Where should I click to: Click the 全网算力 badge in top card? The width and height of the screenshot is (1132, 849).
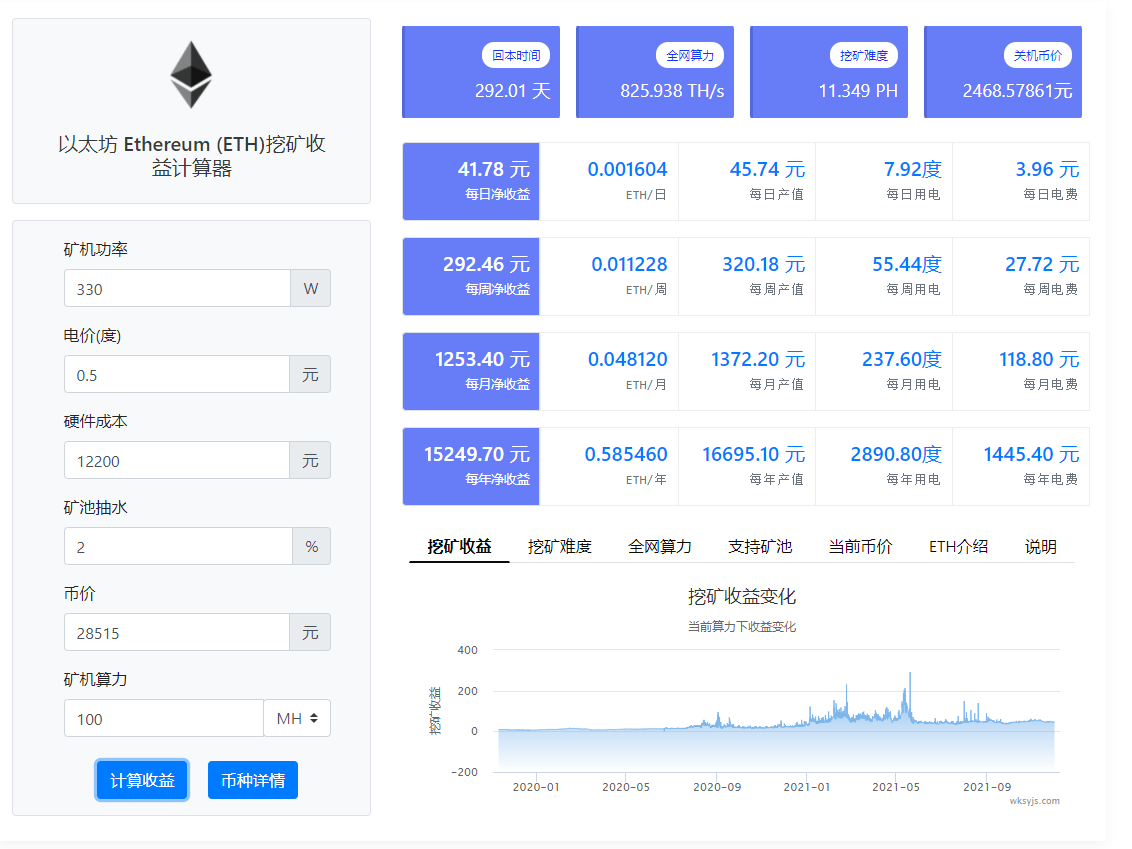pos(690,56)
